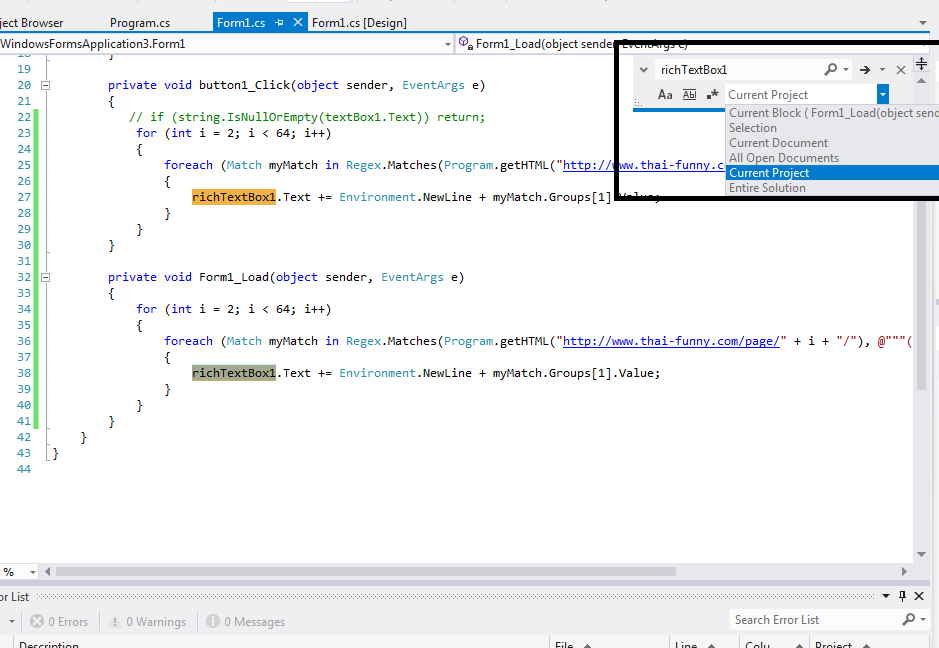Click the editor split window handle

click(921, 64)
